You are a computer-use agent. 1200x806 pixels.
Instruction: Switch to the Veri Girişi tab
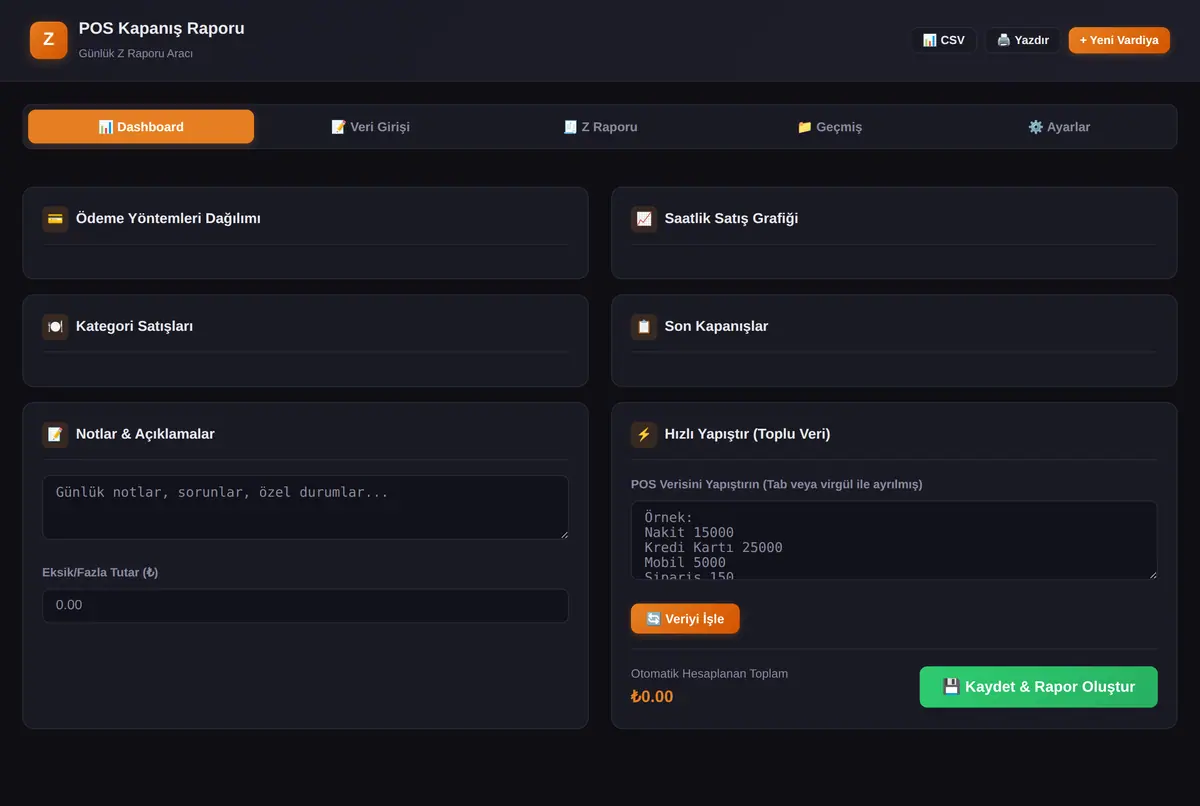pyautogui.click(x=370, y=127)
